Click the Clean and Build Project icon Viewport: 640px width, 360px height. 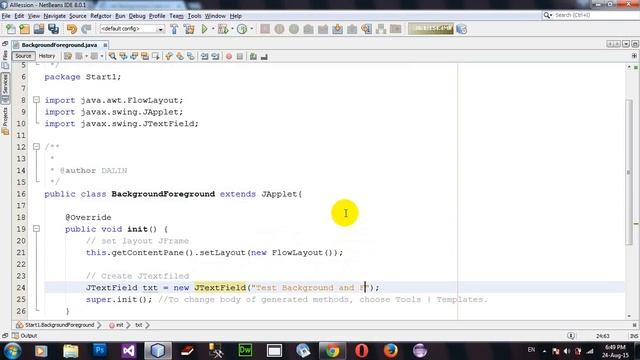coord(189,29)
